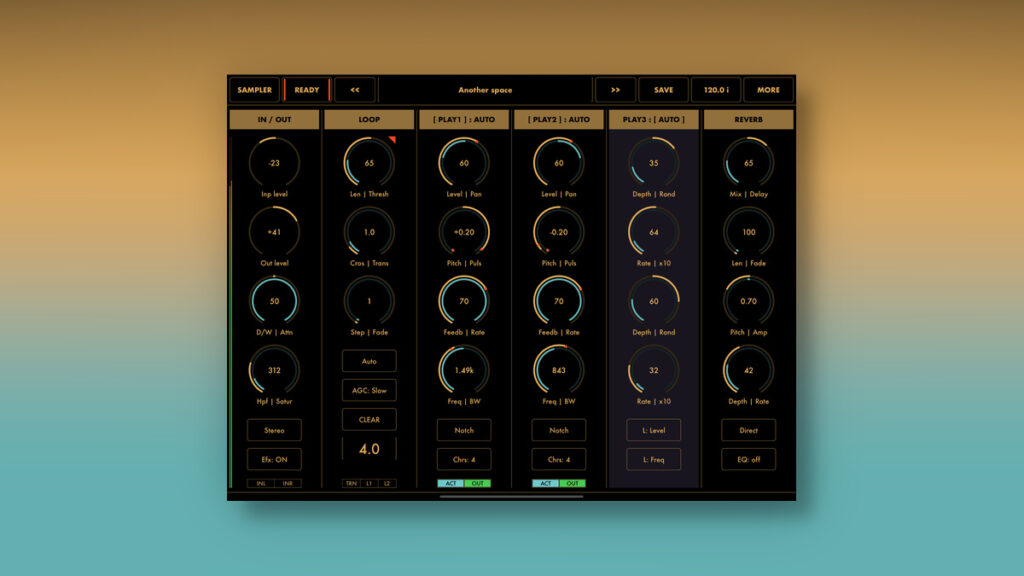This screenshot has height=576, width=1024.
Task: Click the TRN indicator in LOOP
Action: [x=351, y=483]
